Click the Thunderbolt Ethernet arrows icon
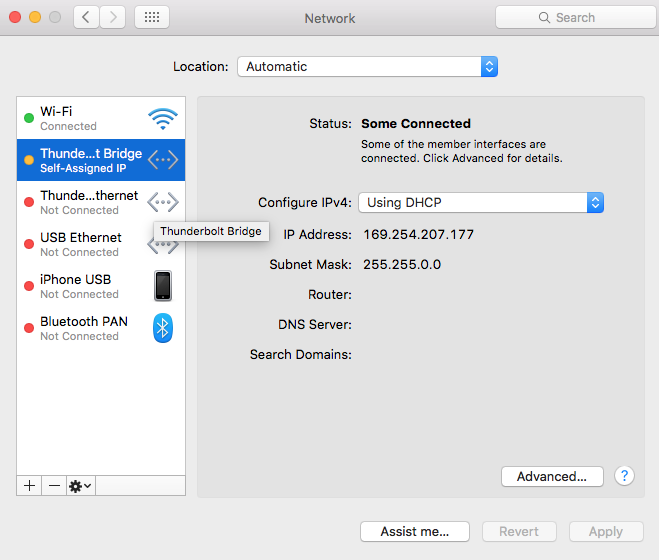The width and height of the screenshot is (659, 560). point(162,202)
